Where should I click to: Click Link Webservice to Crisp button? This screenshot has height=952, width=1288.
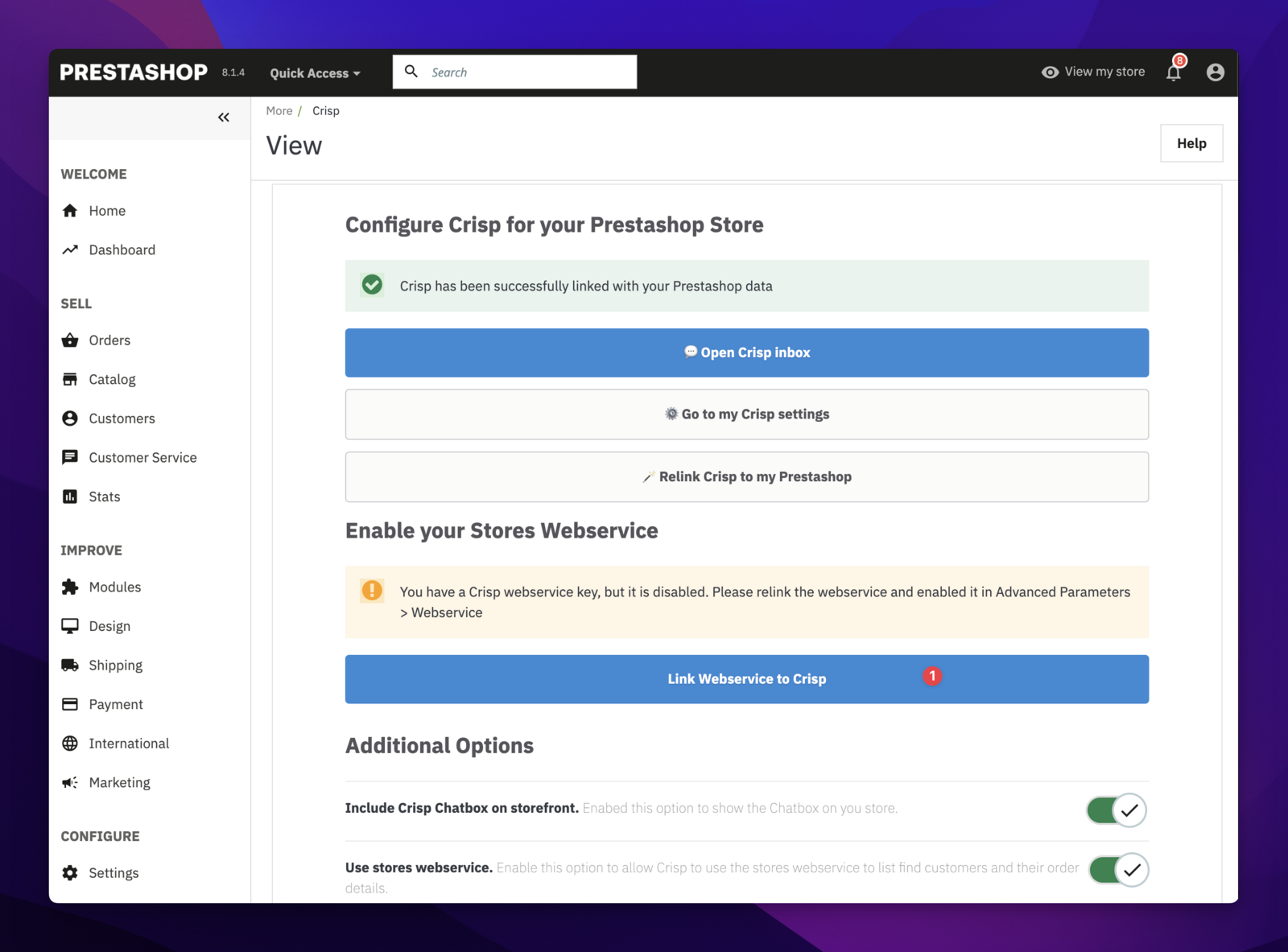click(x=747, y=679)
